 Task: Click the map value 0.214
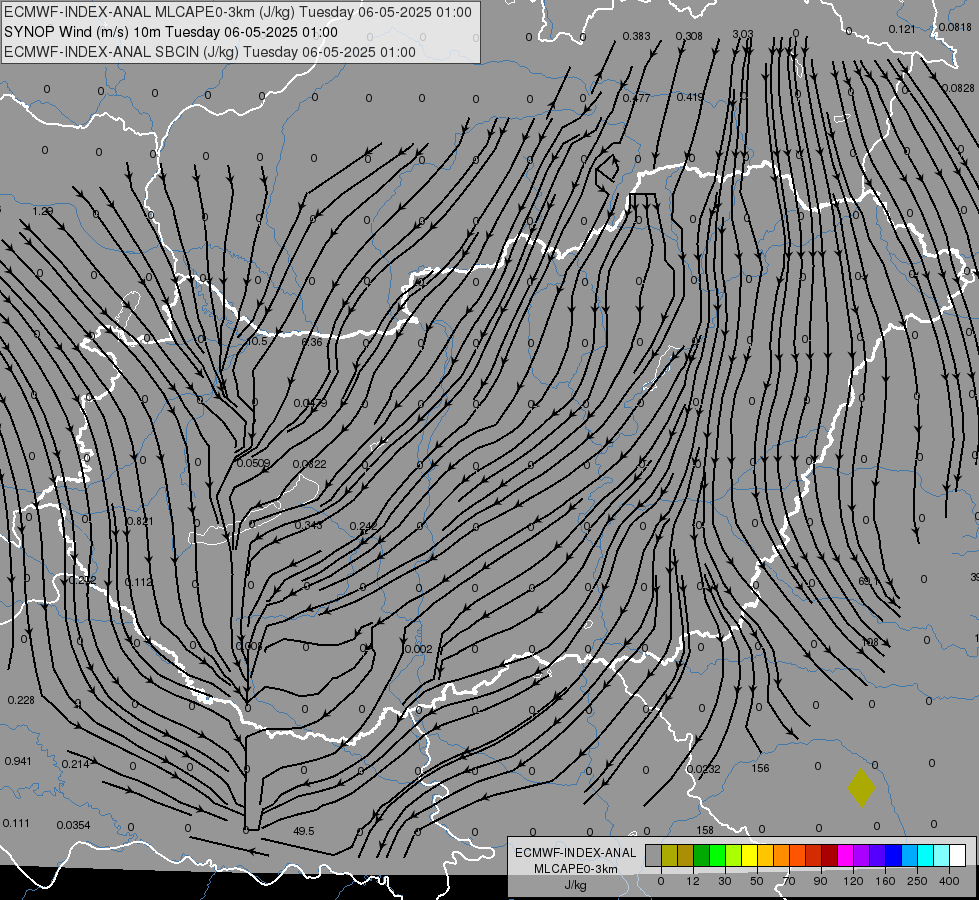tap(76, 764)
